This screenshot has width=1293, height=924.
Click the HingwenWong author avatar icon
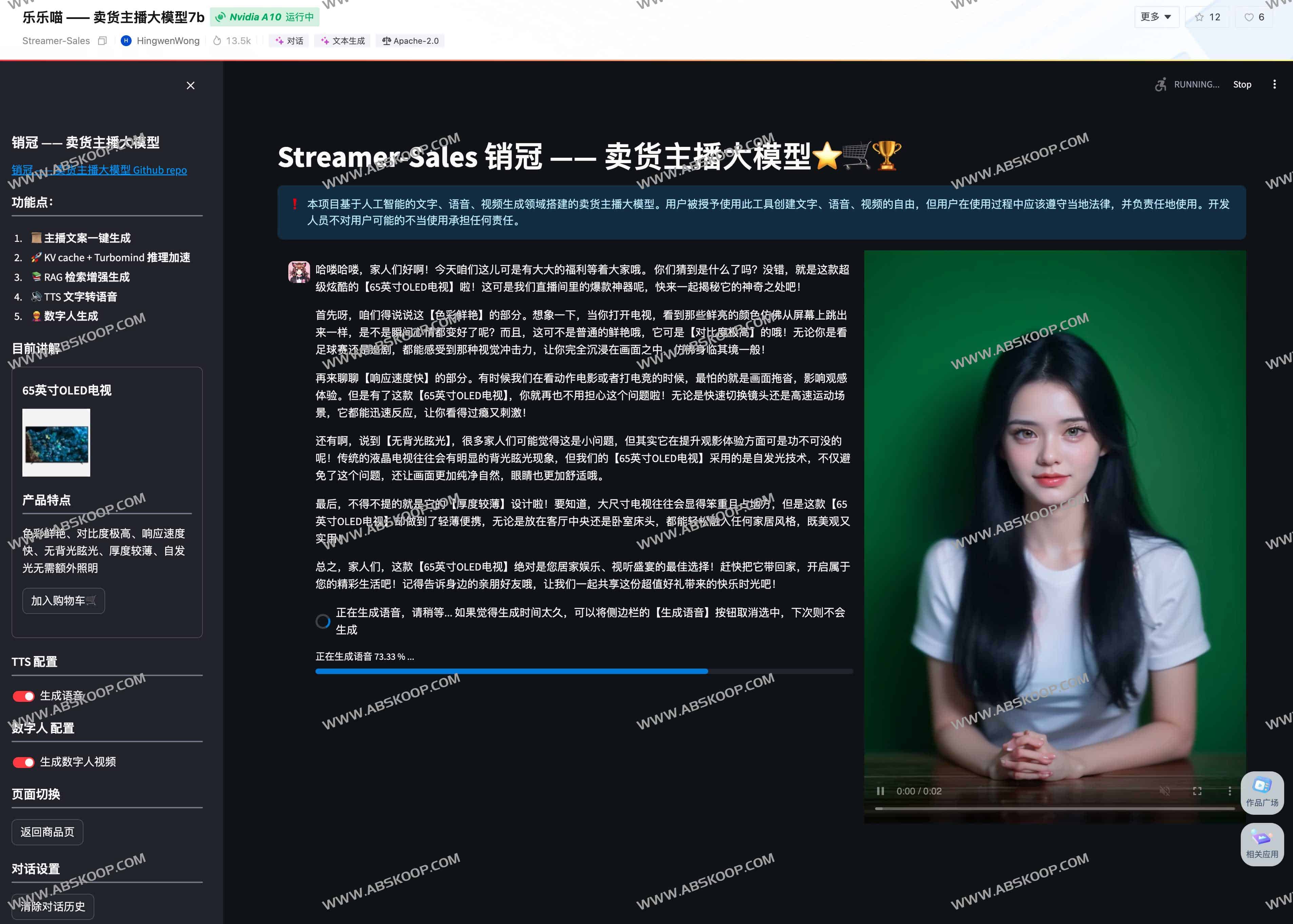coord(126,40)
